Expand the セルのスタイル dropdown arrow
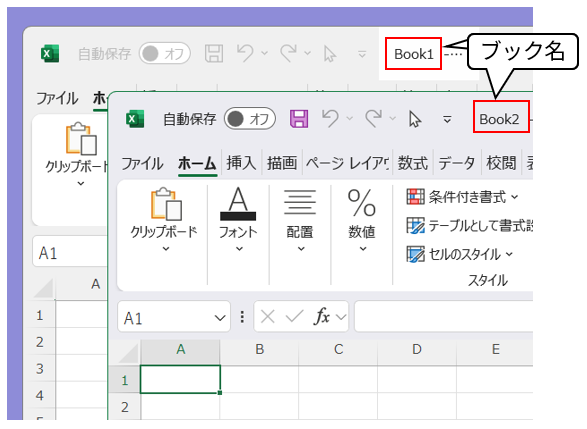 click(509, 255)
